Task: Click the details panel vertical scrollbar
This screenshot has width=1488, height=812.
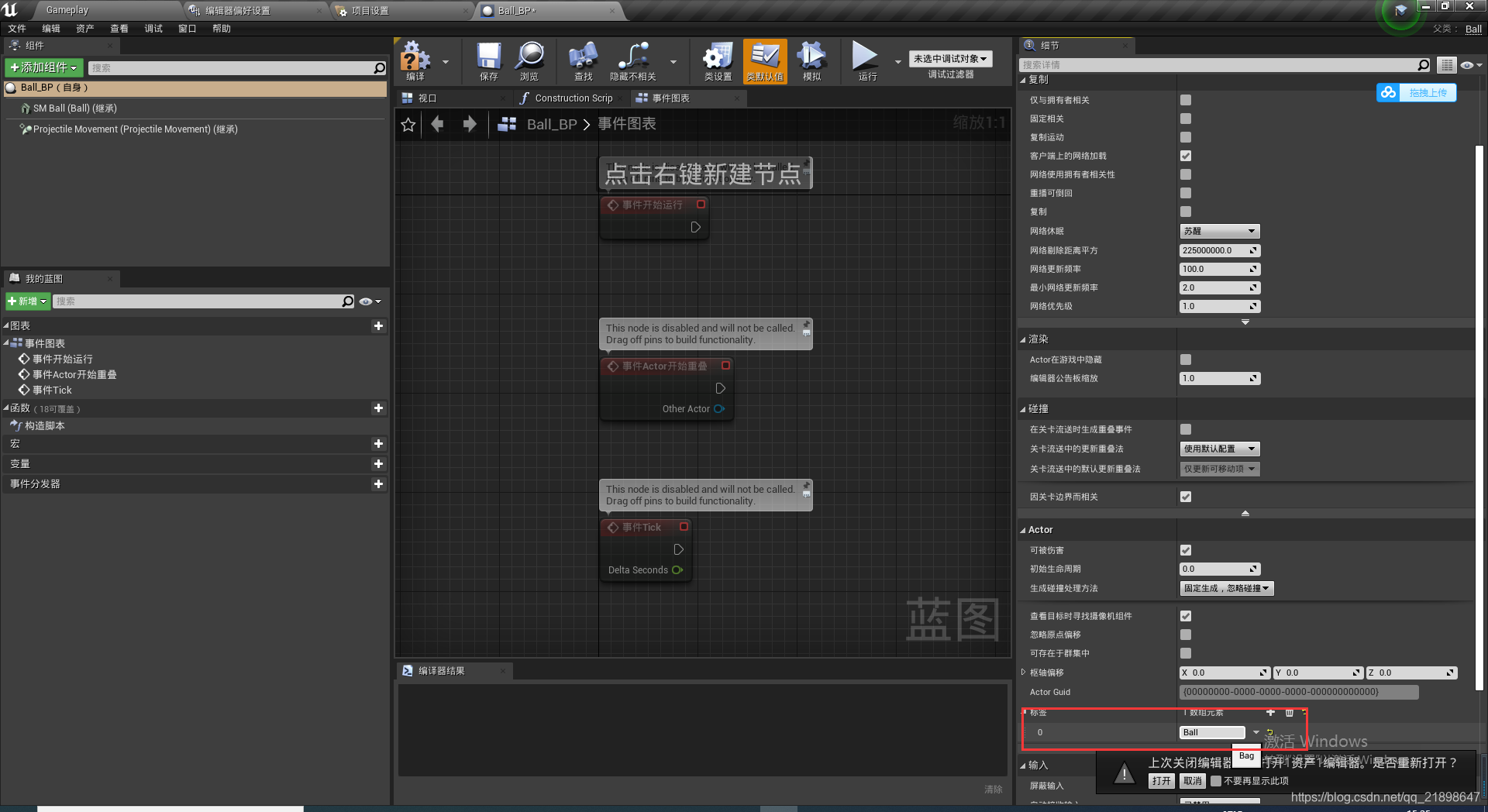Action: click(1479, 418)
